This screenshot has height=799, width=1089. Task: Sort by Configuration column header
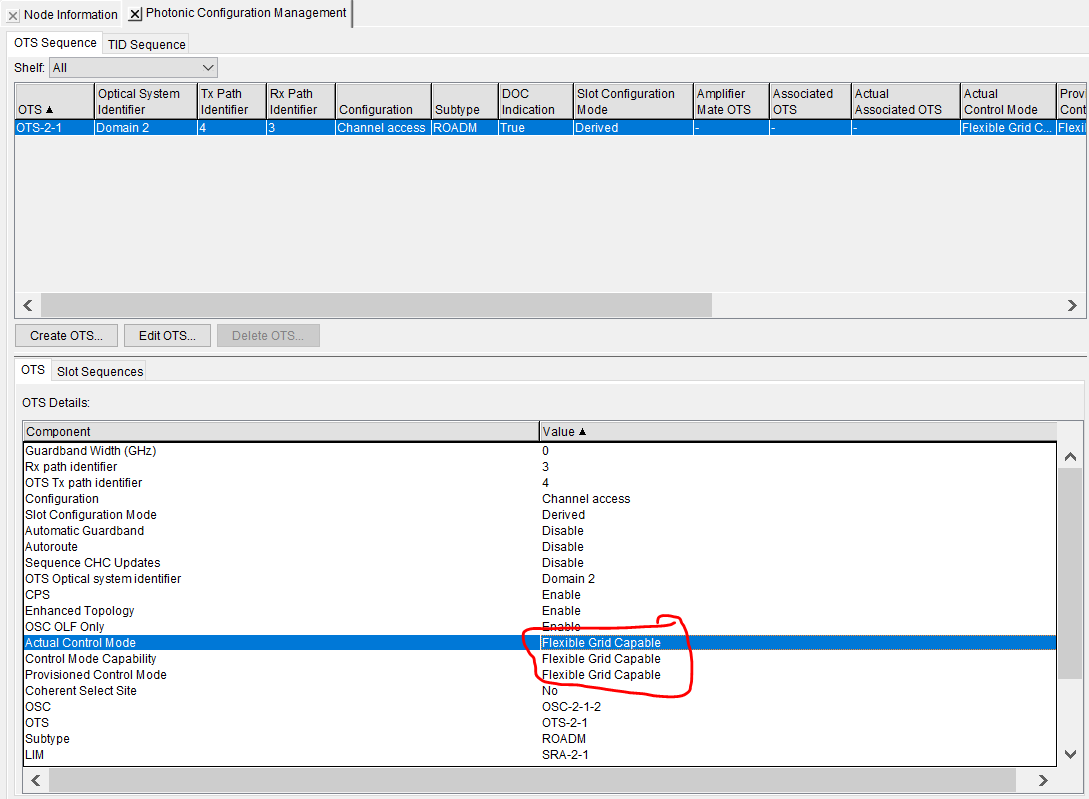(x=383, y=101)
